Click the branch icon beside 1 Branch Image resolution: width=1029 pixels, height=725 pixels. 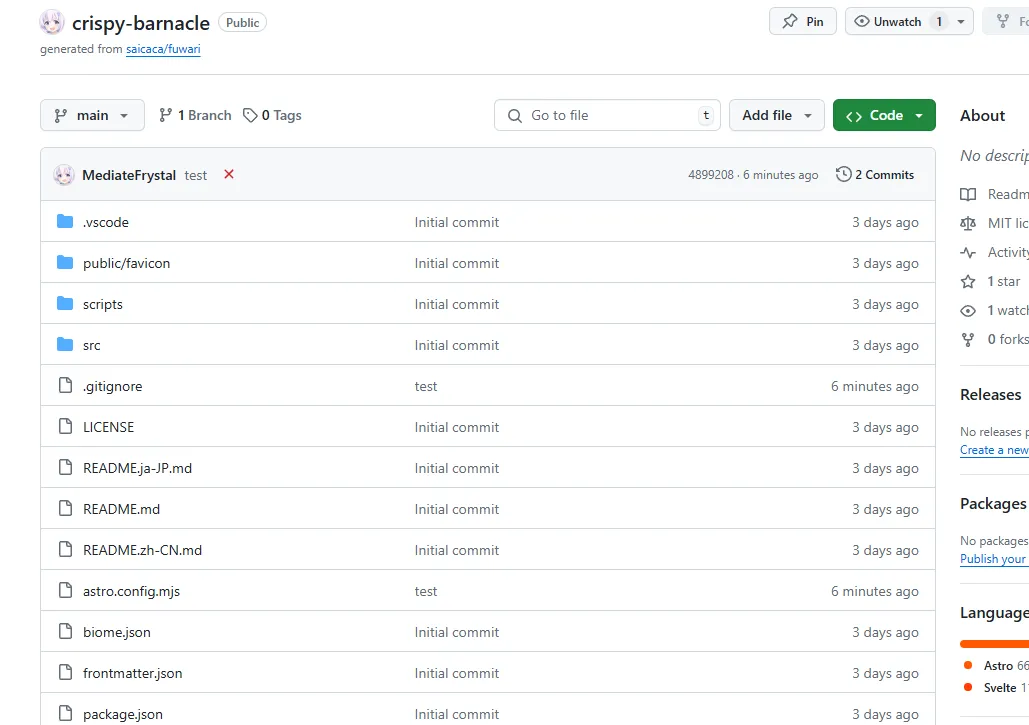166,115
